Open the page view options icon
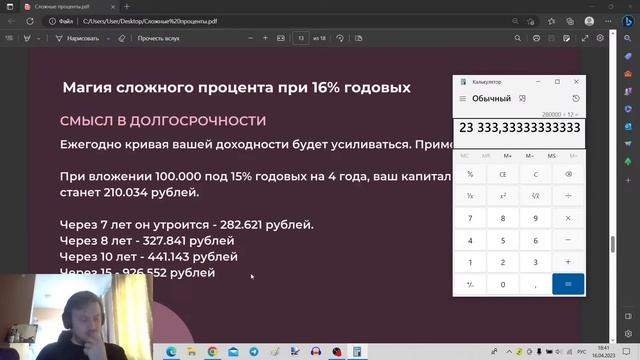Screen dimensions: 640x360 point(359,38)
